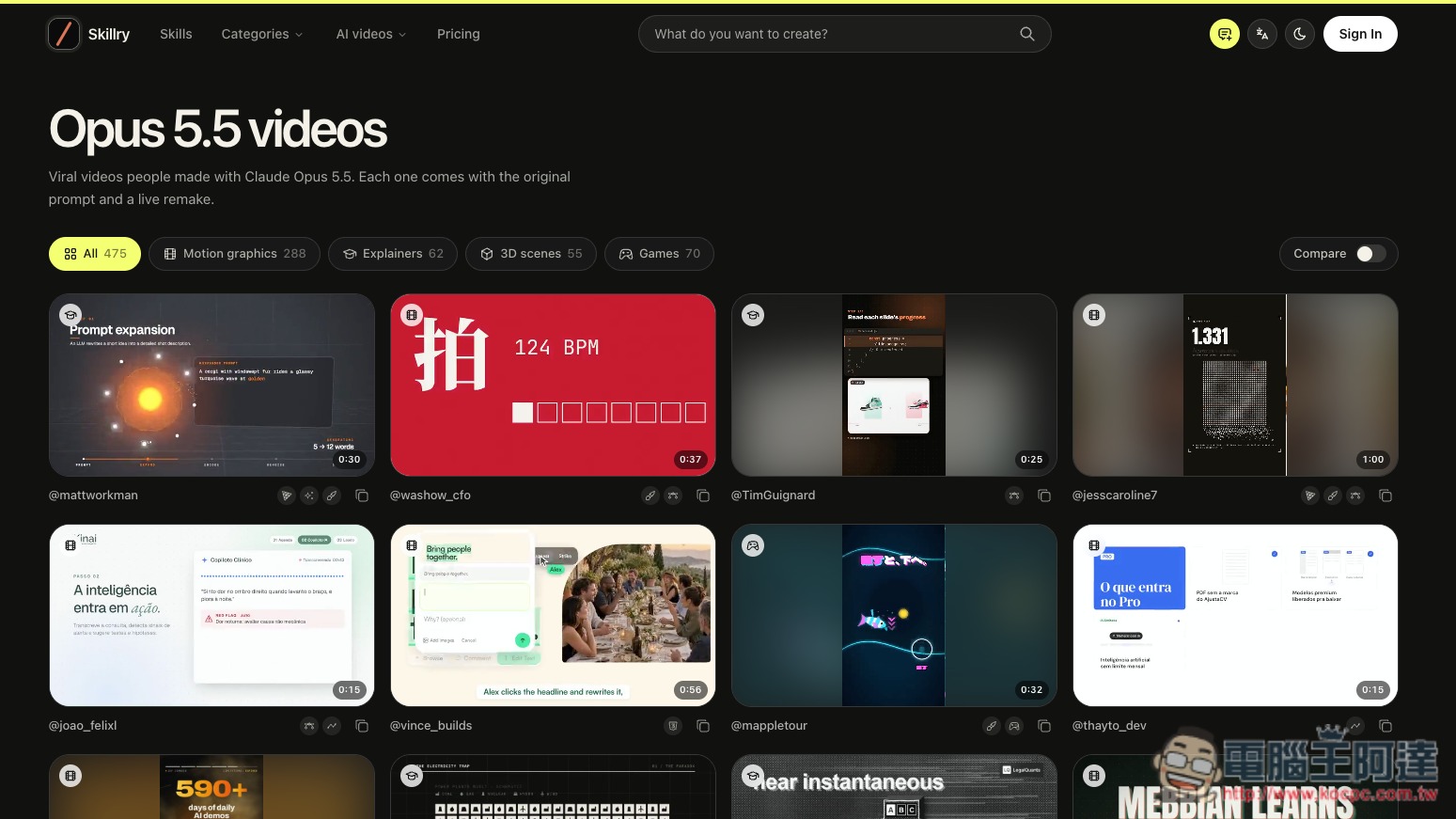1456x819 pixels.
Task: Click the Skillry slash logo icon
Action: coord(64,34)
